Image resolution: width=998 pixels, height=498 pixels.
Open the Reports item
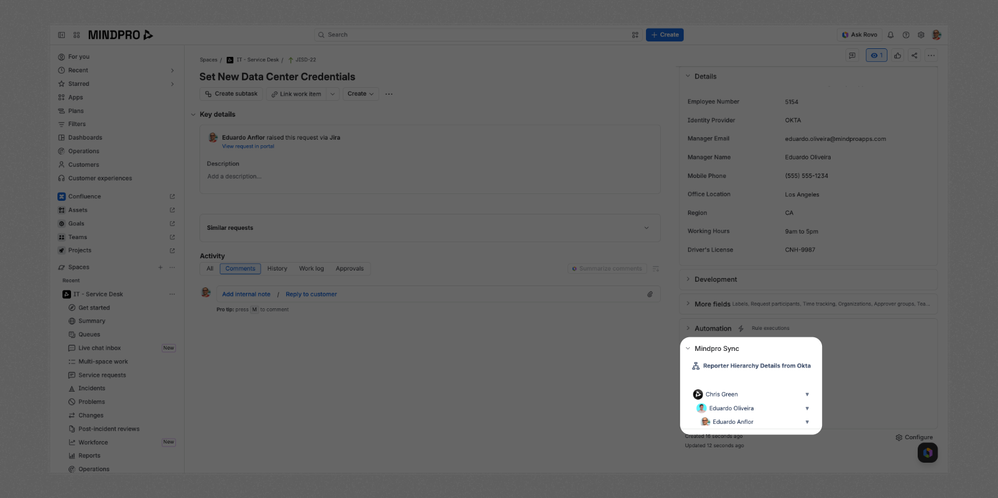click(88, 455)
